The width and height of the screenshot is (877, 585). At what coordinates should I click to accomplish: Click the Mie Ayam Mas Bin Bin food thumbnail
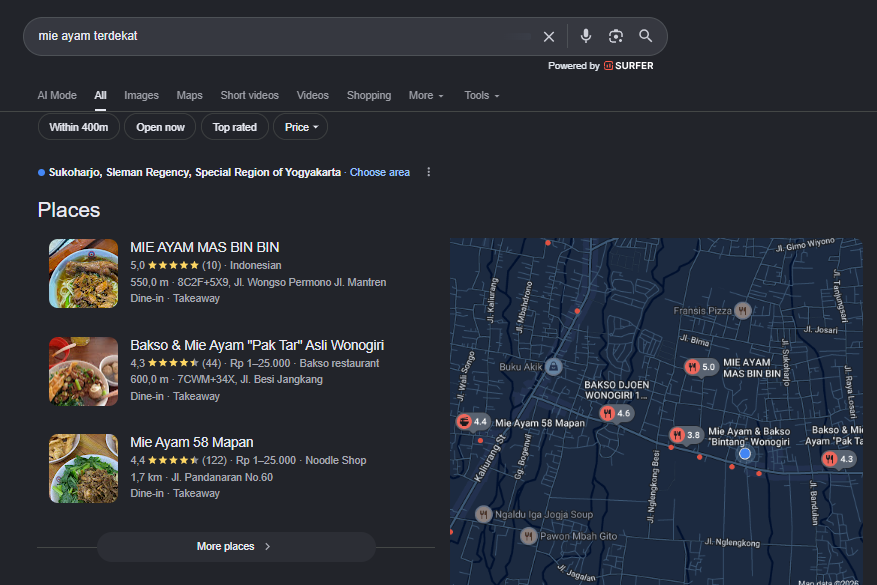tap(84, 273)
